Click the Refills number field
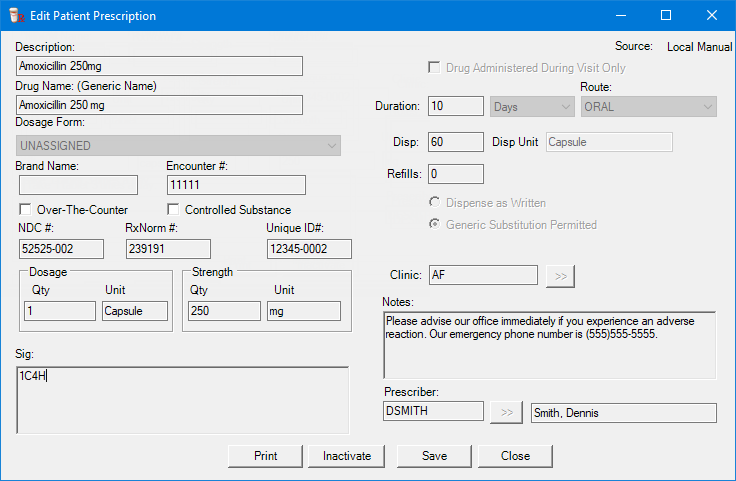The image size is (736, 481). click(455, 174)
